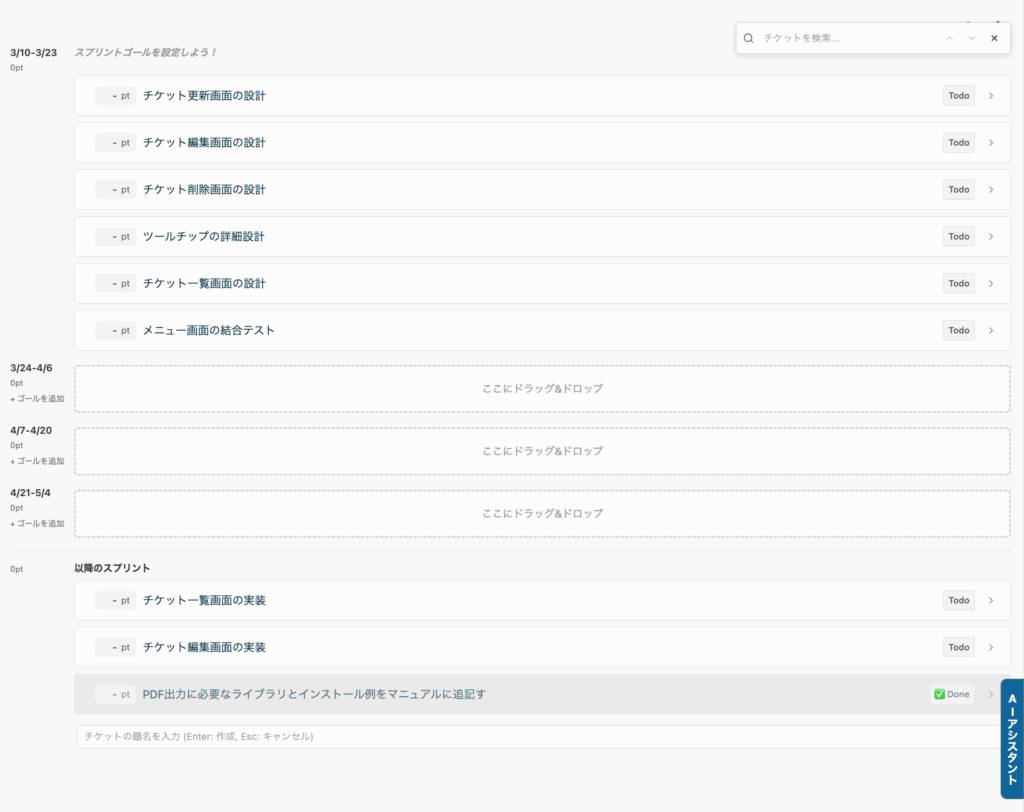Jump to previous search result arrow

(x=950, y=38)
